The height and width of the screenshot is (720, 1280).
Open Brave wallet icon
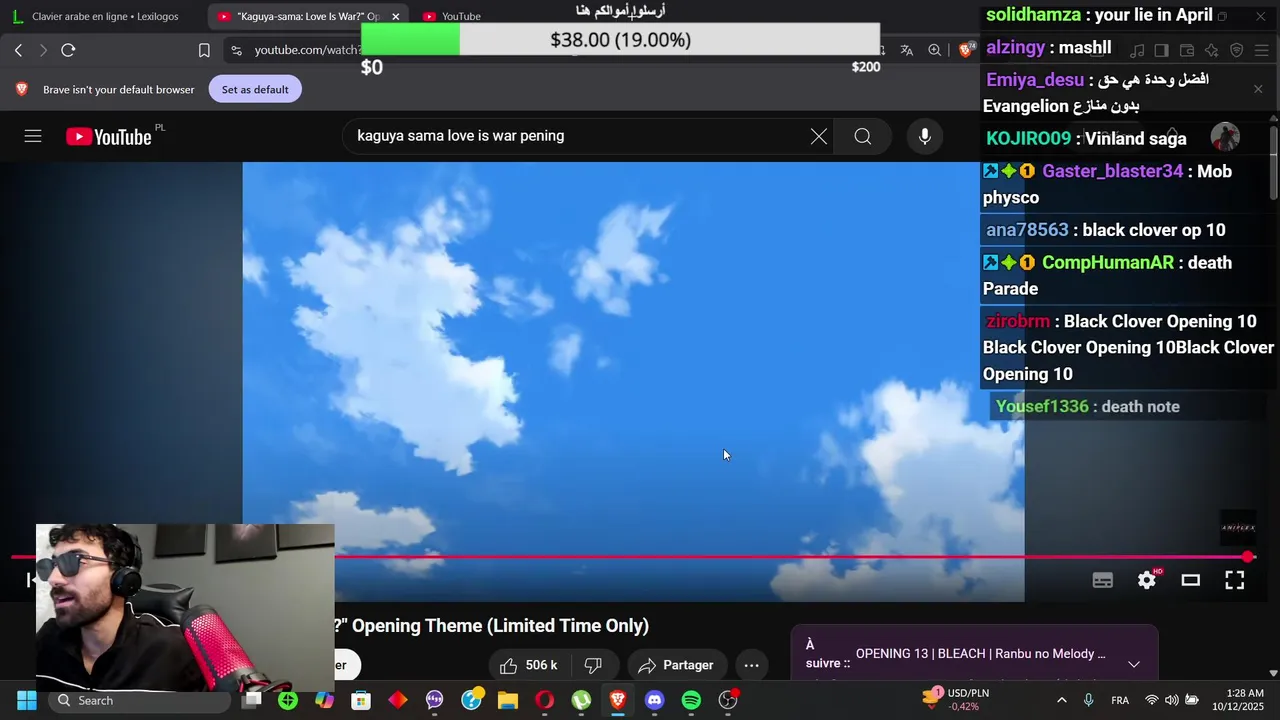(1187, 50)
